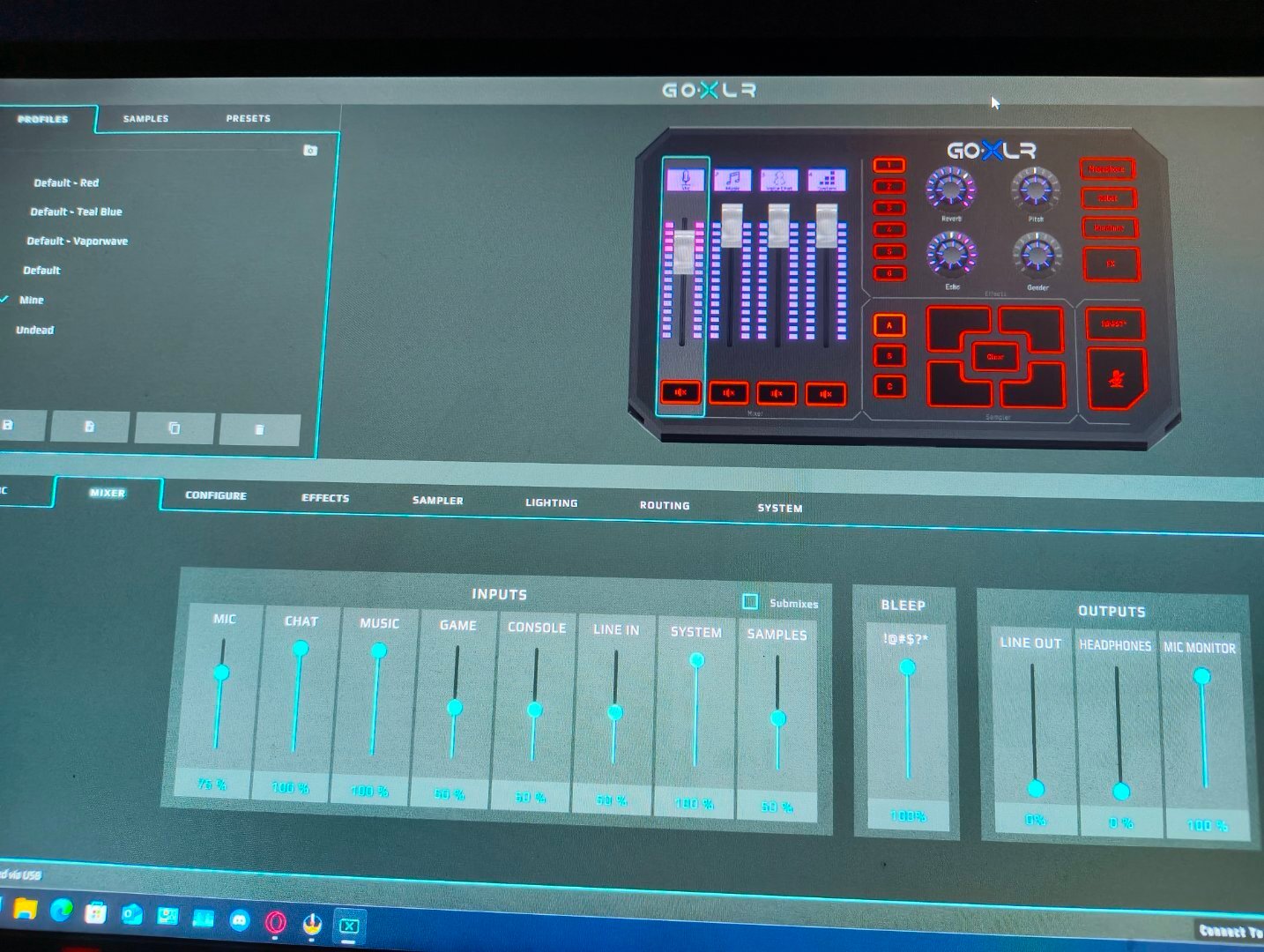Image resolution: width=1264 pixels, height=952 pixels.
Task: Select sampler bank A button
Action: [889, 325]
